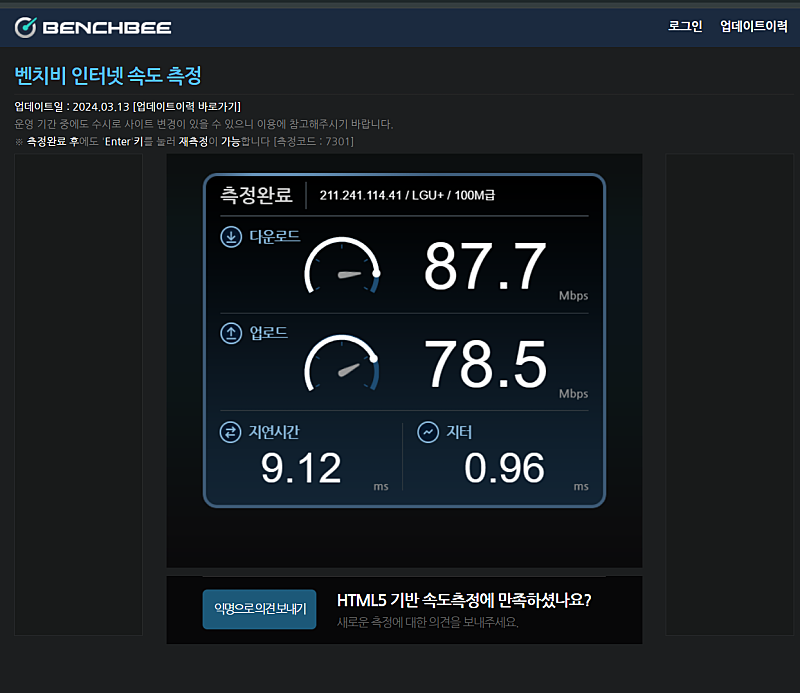Click the latency (지연시간) swap icon

231,432
